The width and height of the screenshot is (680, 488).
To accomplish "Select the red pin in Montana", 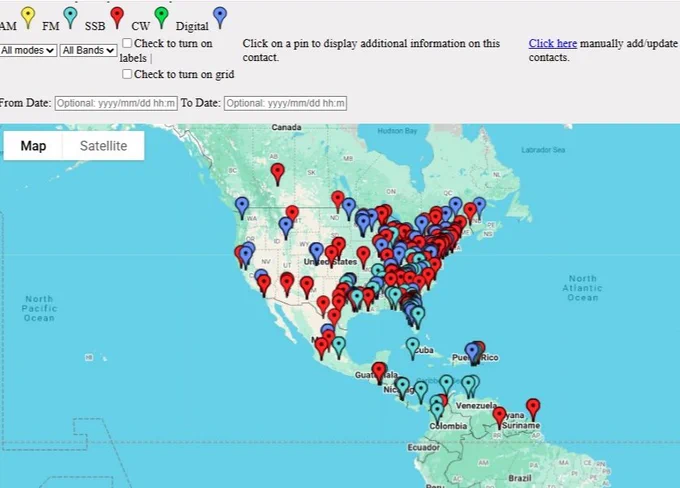I will coord(293,212).
